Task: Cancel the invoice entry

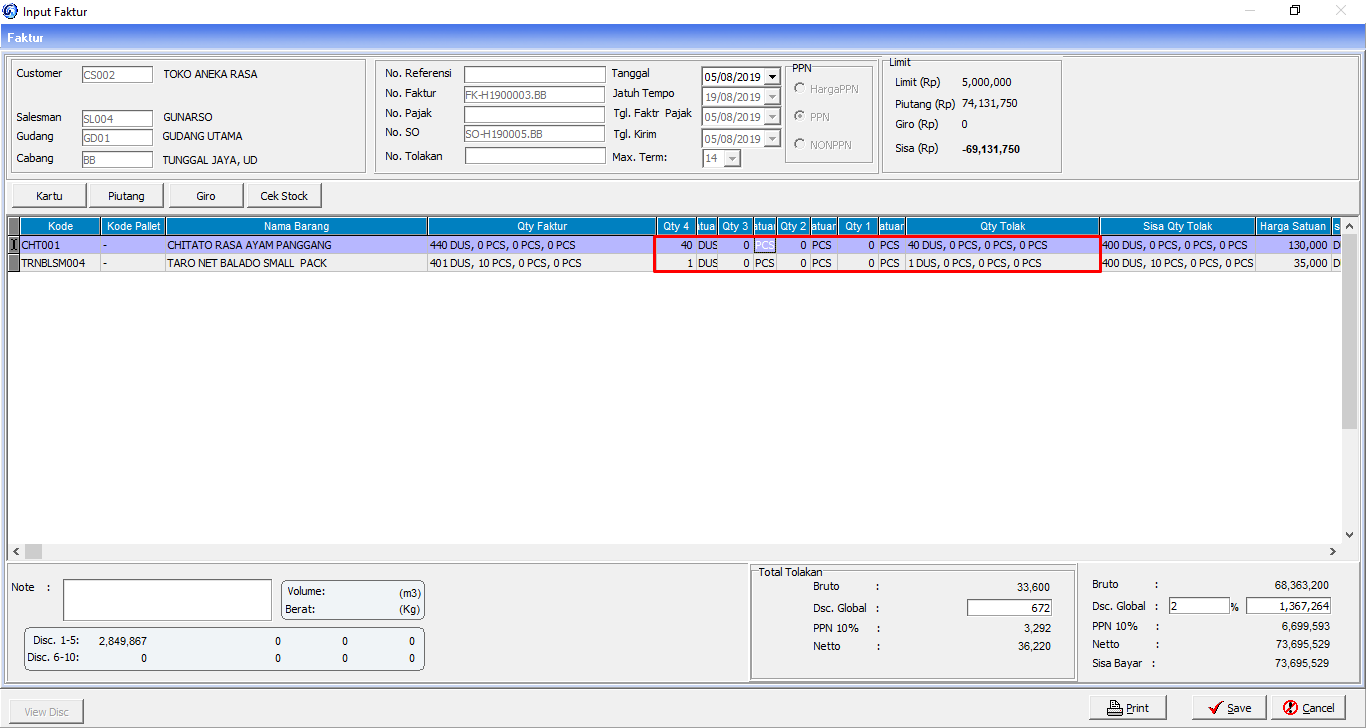Action: point(1308,708)
